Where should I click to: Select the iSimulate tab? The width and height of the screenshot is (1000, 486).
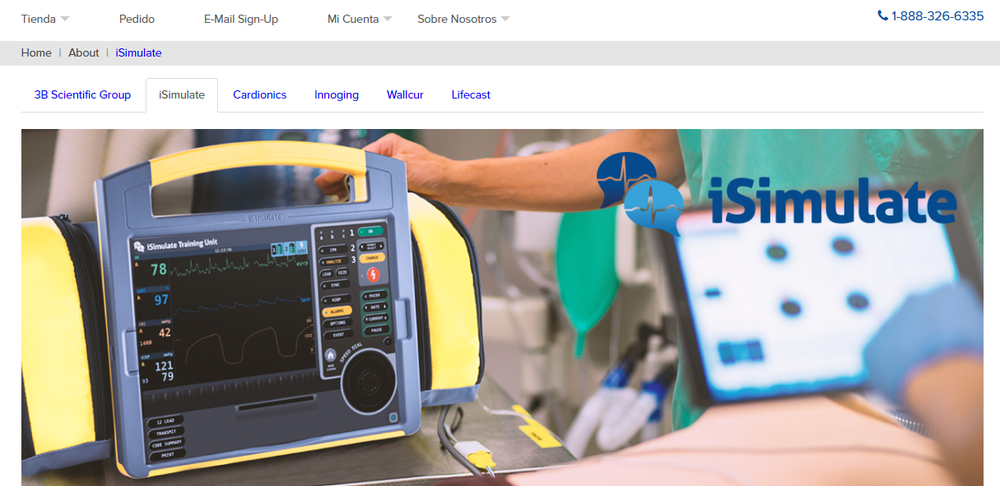(x=182, y=95)
